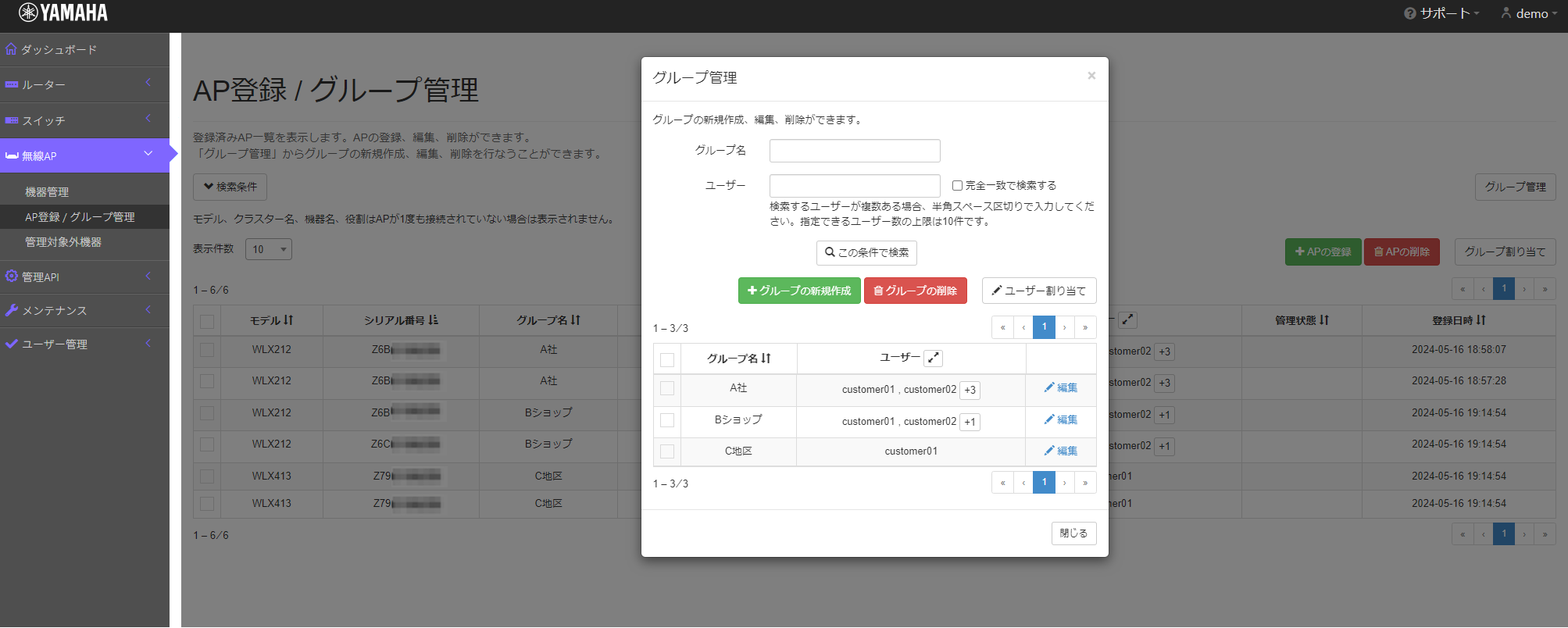
Task: Click the expand icon beside ユーザー column header
Action: tap(933, 359)
